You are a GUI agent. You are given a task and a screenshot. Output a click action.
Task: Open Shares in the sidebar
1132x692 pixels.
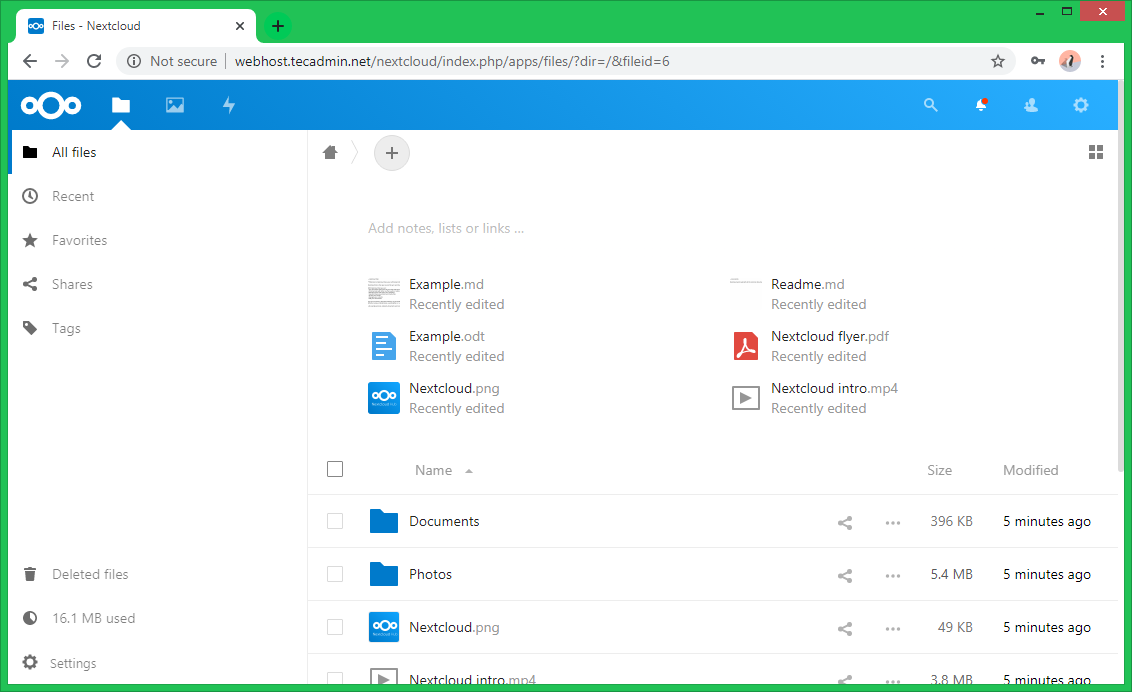pos(159,284)
